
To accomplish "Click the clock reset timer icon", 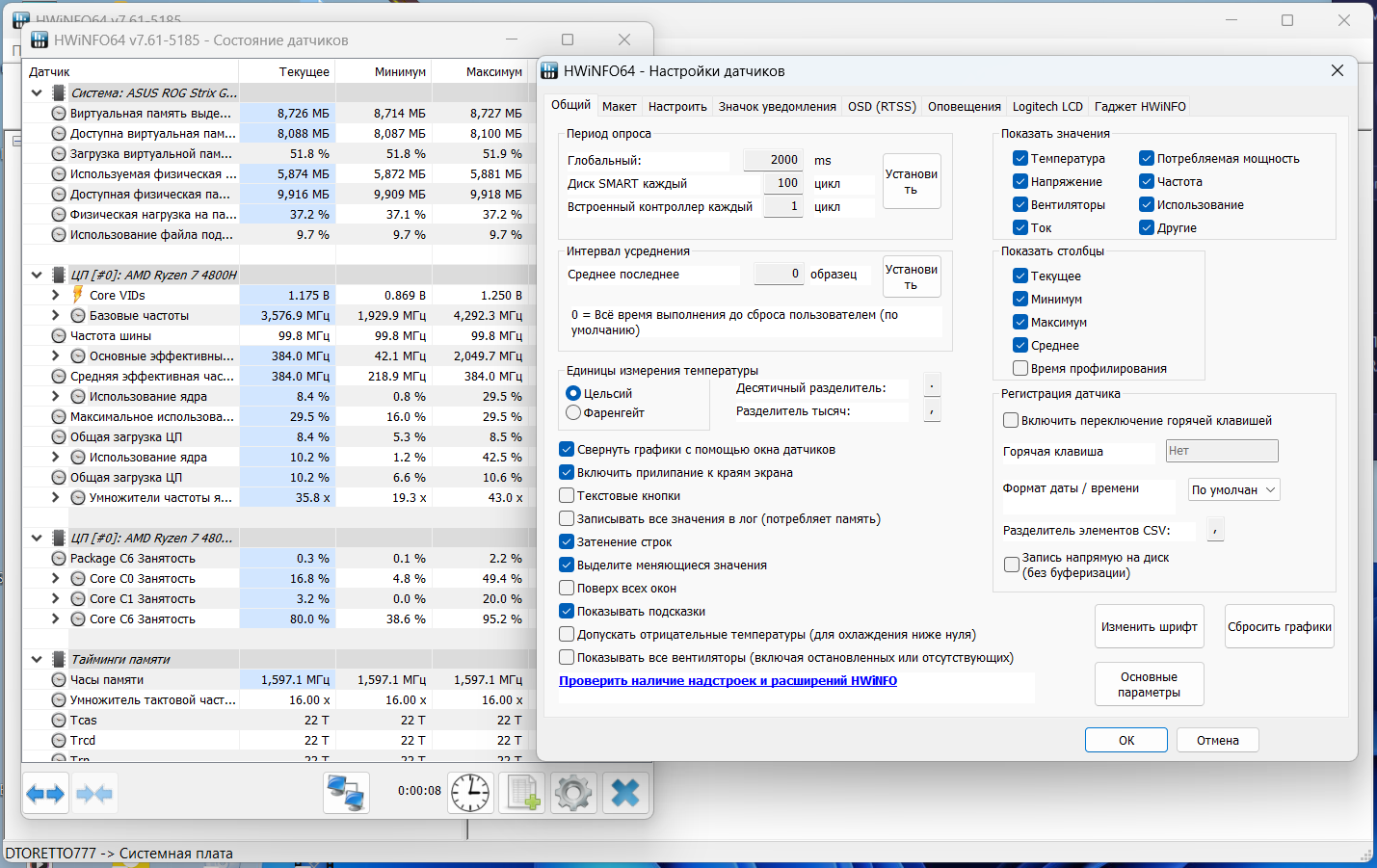I will [x=470, y=793].
